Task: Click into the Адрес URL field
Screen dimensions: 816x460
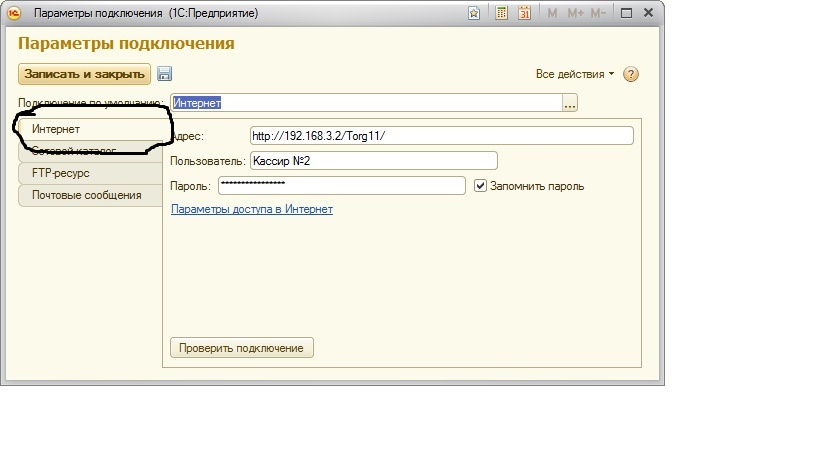Action: point(440,136)
